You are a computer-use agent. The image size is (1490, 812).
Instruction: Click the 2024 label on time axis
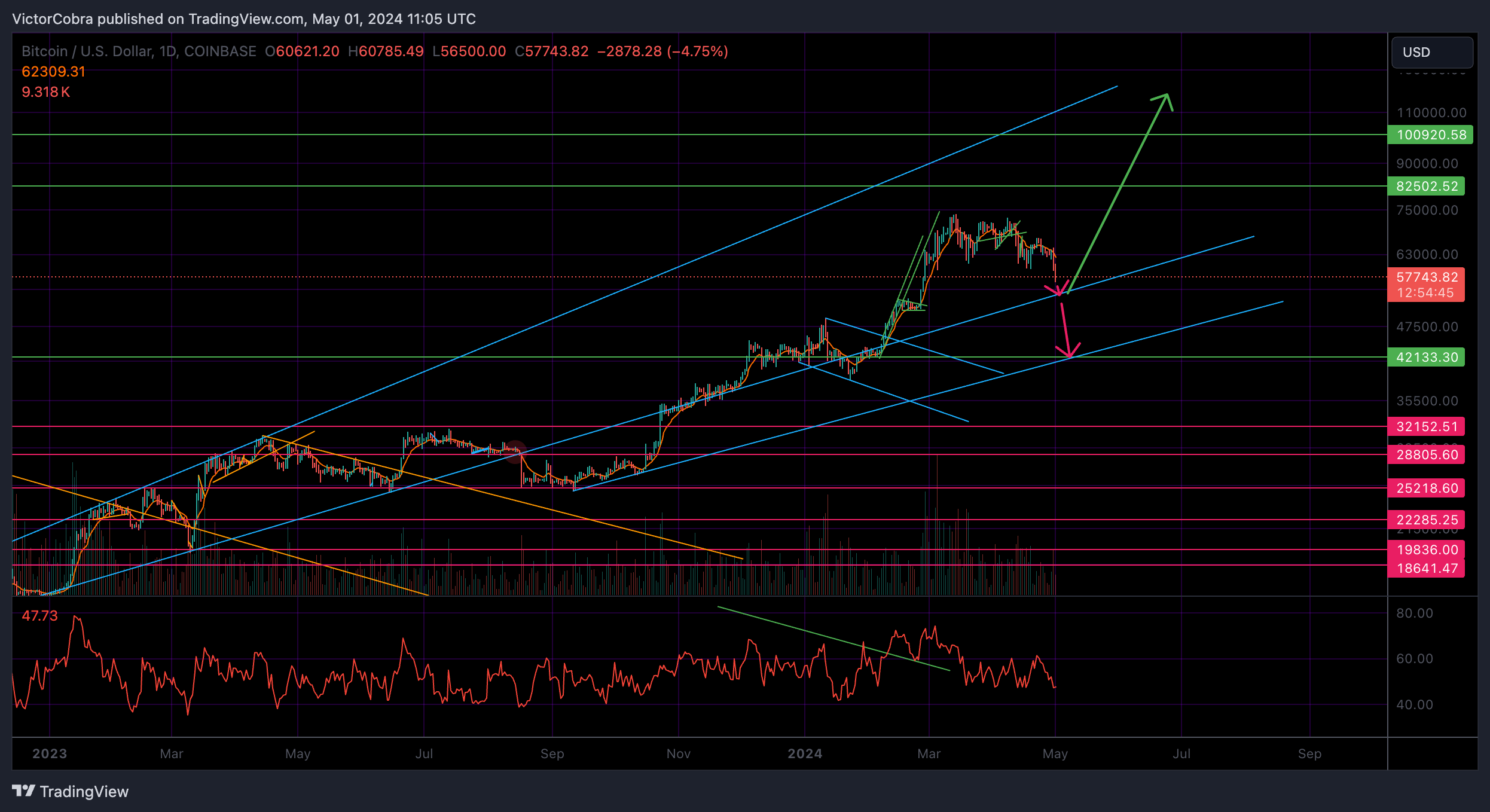[805, 753]
